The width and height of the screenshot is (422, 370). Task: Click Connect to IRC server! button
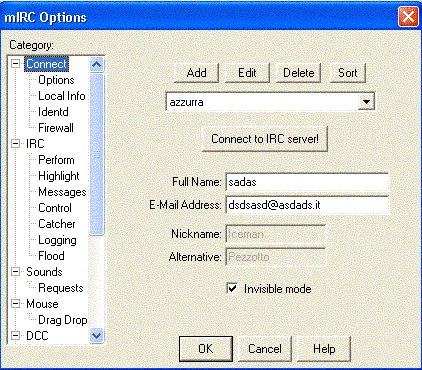265,139
